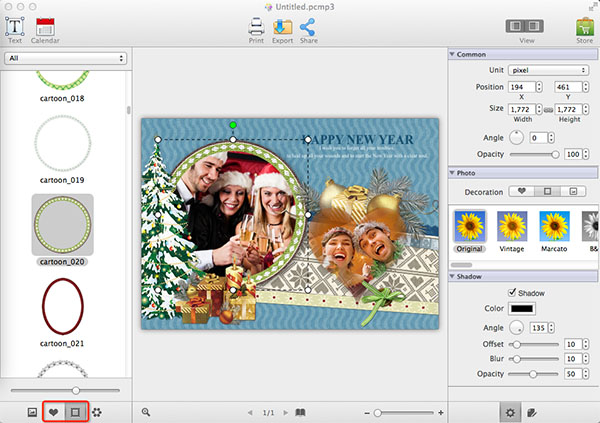Image resolution: width=600 pixels, height=423 pixels.
Task: Collapse the Common section
Action: coord(452,54)
